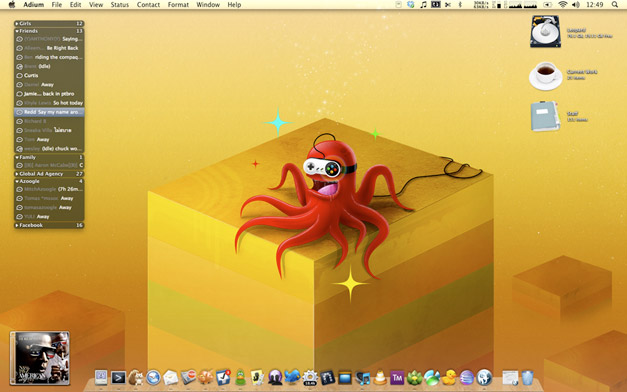Click the blue screen Dock icon
This screenshot has width=627, height=392.
(x=345, y=377)
